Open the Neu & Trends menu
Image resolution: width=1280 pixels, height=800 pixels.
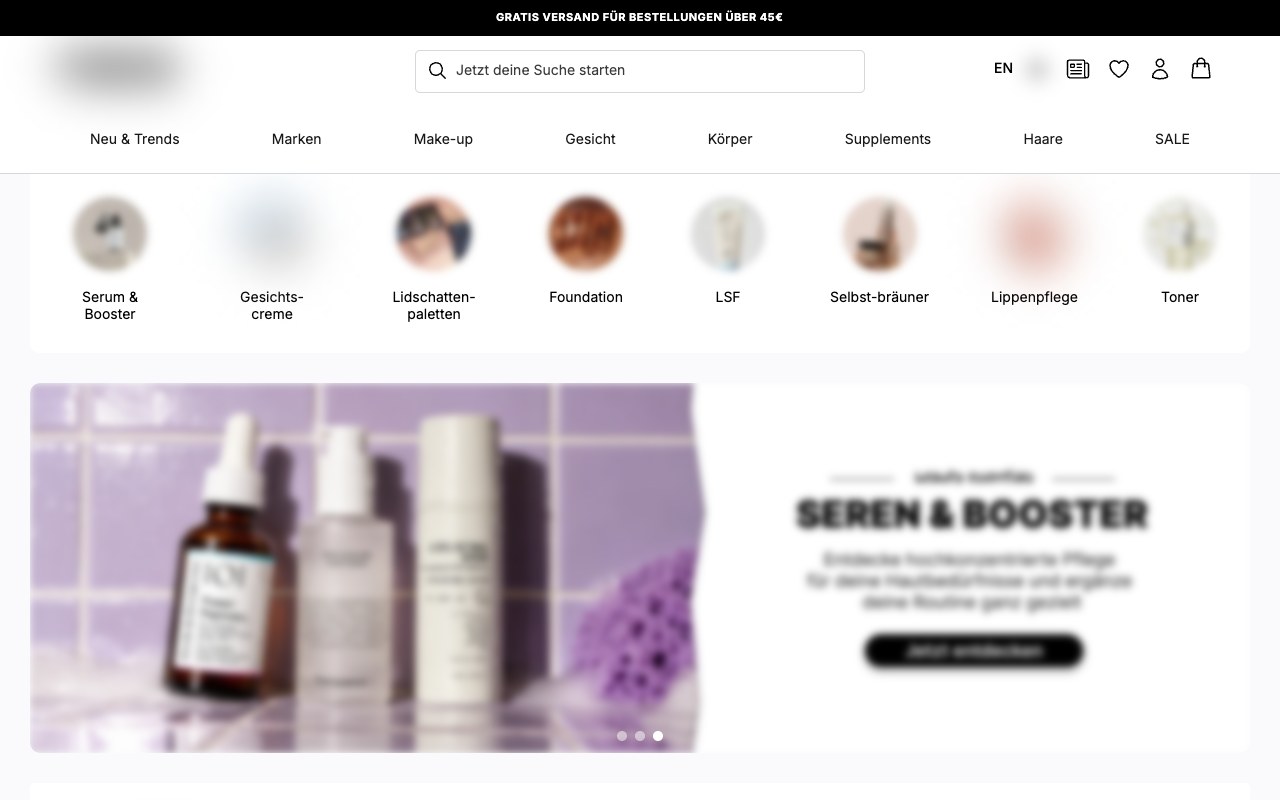(135, 139)
